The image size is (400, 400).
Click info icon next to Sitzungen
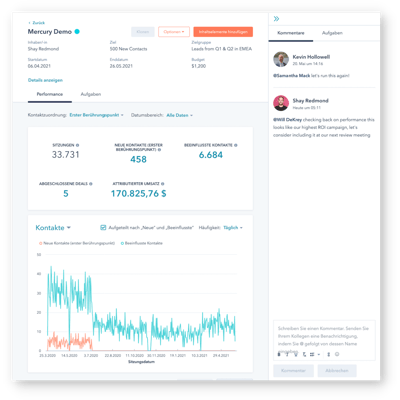click(x=78, y=145)
